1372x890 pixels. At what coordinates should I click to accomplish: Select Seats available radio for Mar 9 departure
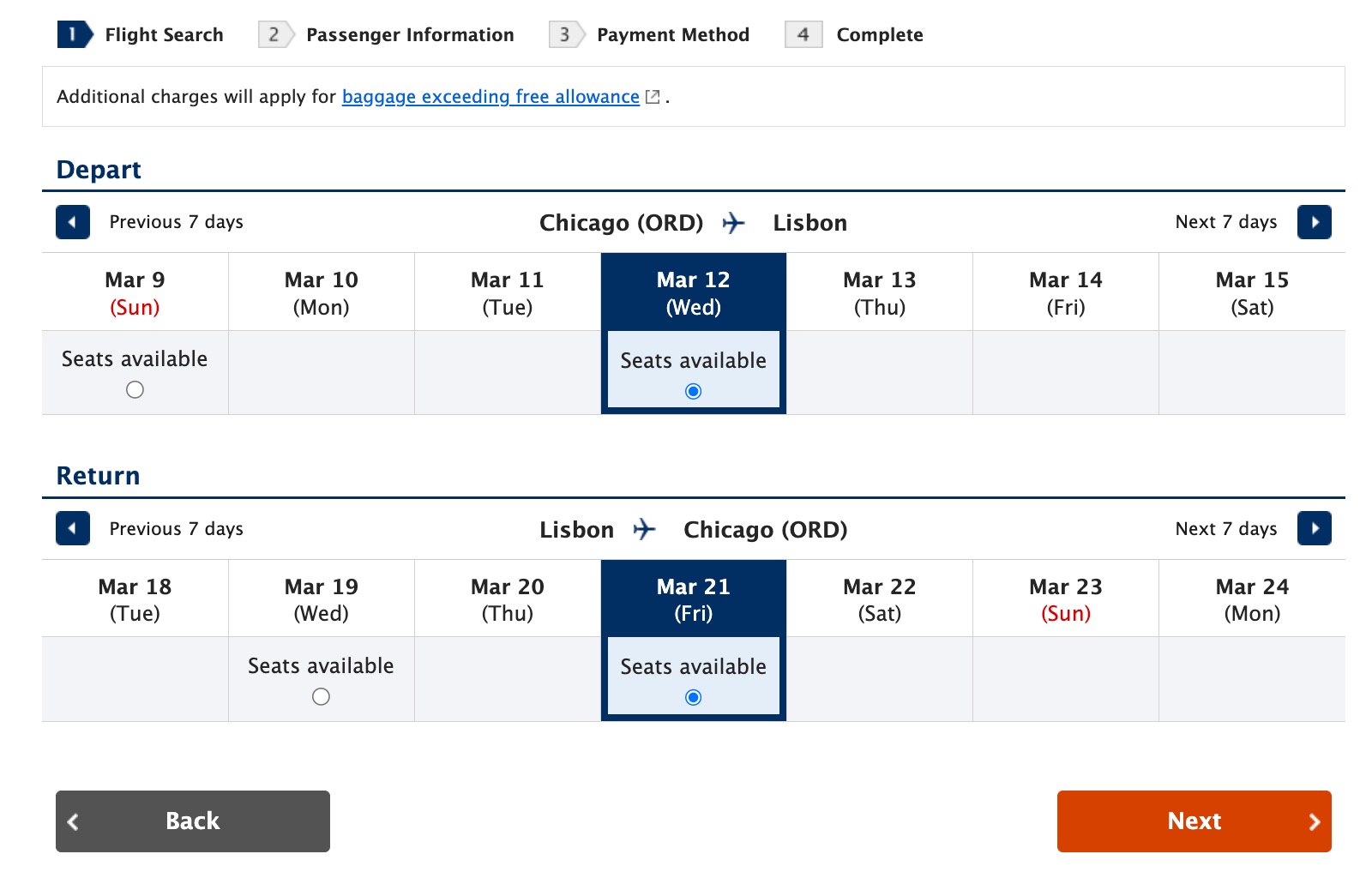point(134,389)
